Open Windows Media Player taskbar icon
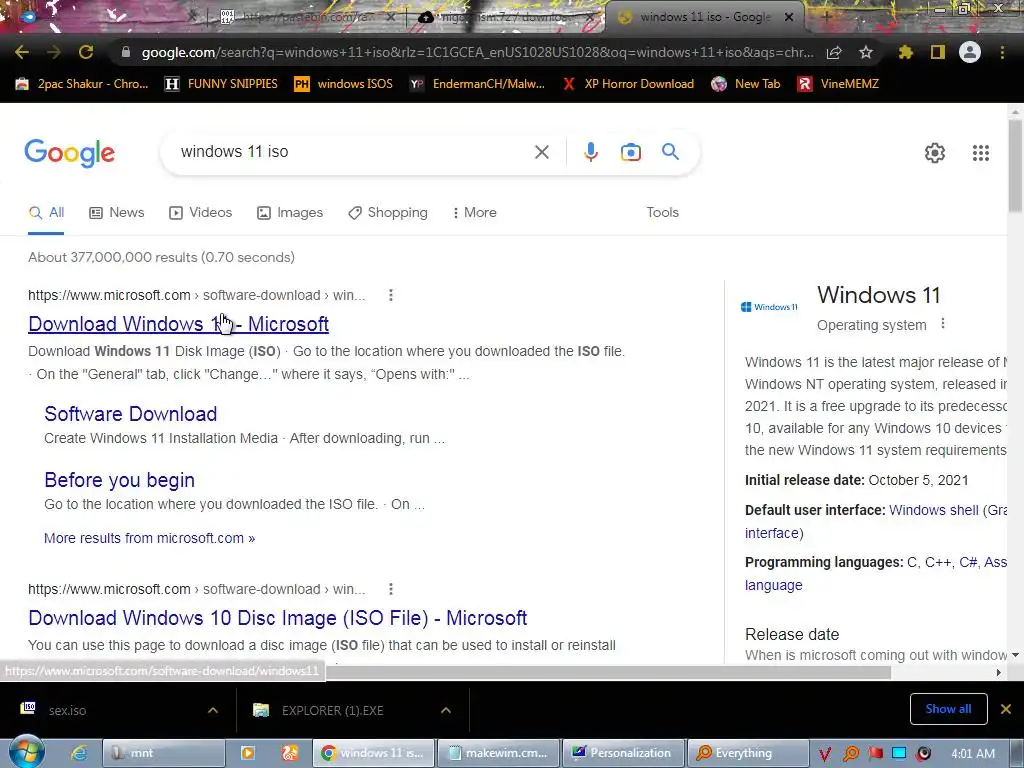Image resolution: width=1024 pixels, height=768 pixels. (x=248, y=753)
